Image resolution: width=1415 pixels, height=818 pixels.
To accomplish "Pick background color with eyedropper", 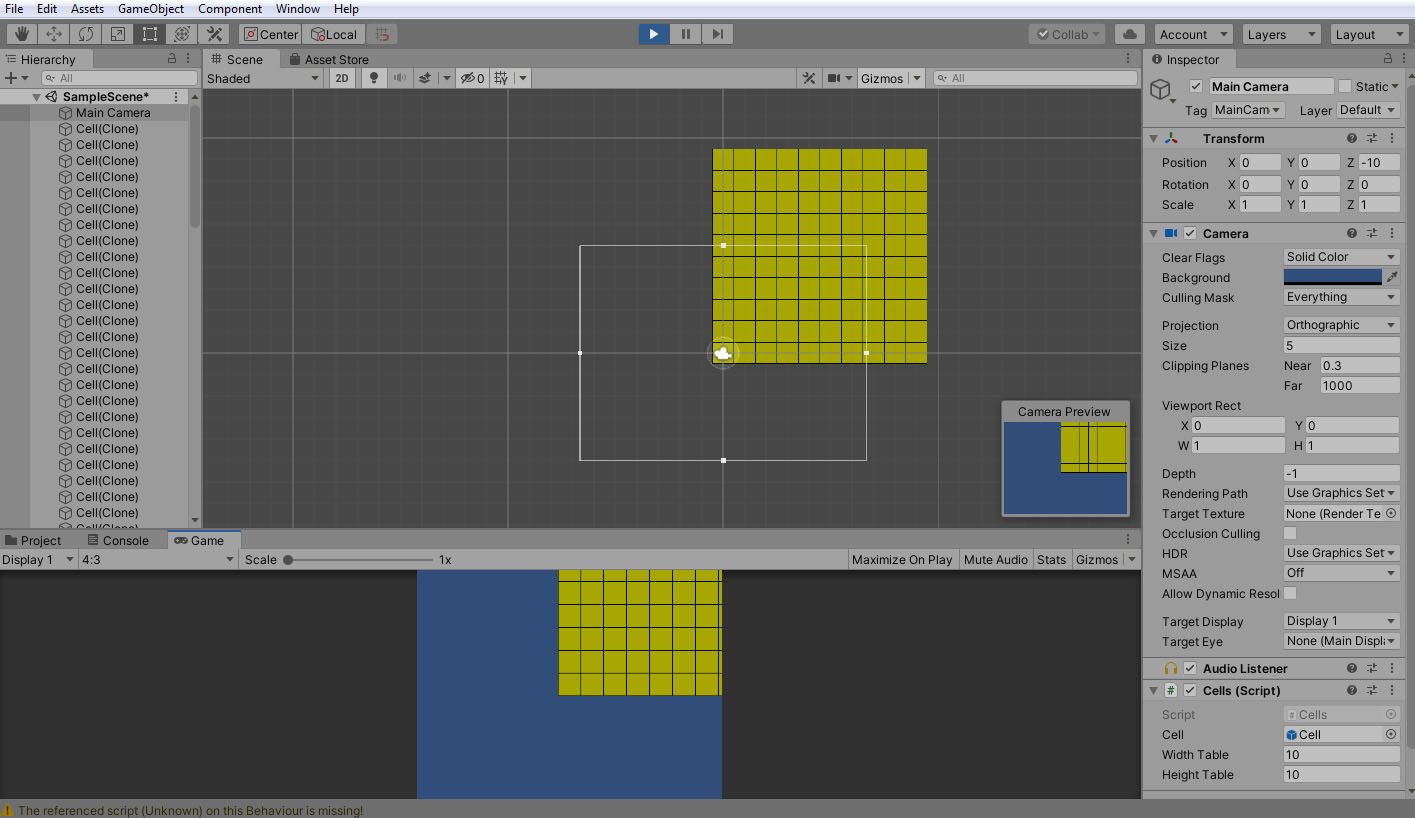I will tap(1392, 277).
